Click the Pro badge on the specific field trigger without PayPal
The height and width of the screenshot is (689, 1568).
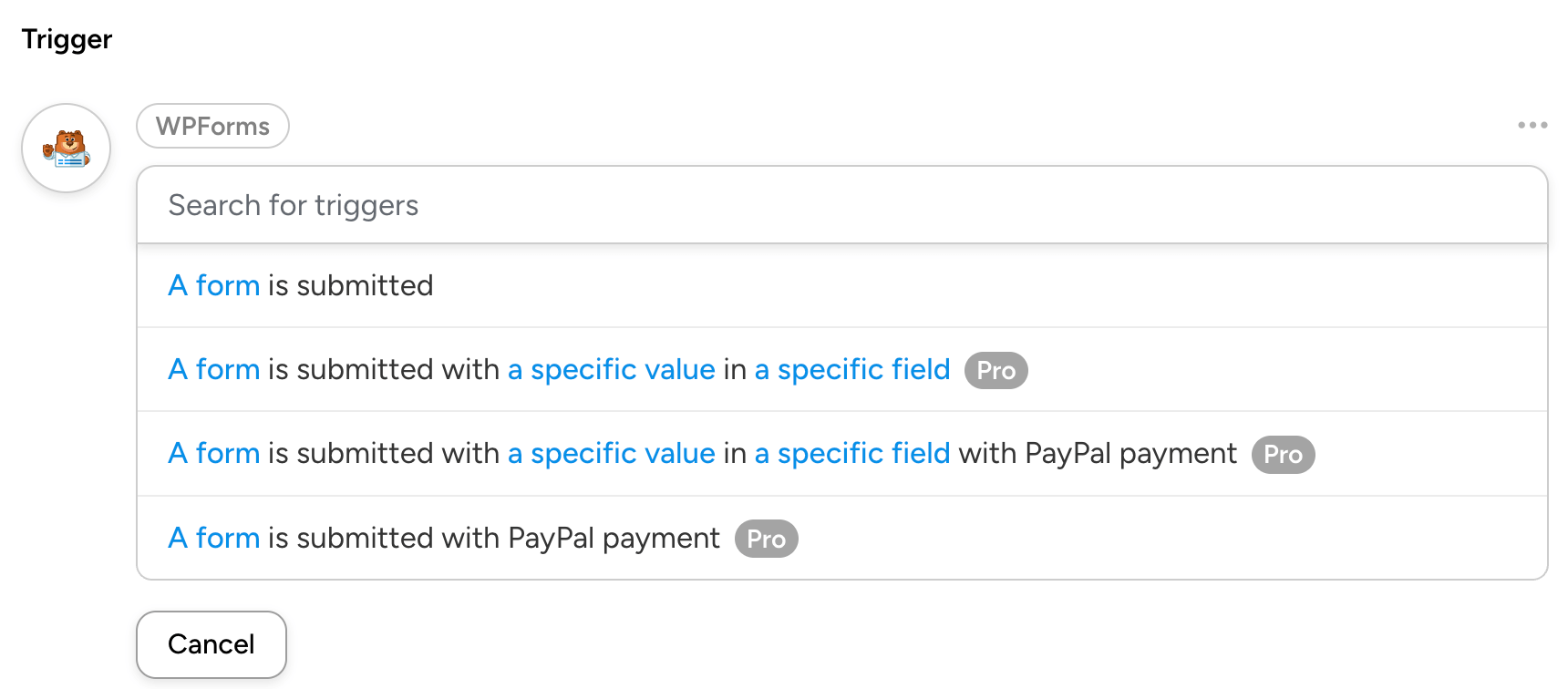point(995,371)
